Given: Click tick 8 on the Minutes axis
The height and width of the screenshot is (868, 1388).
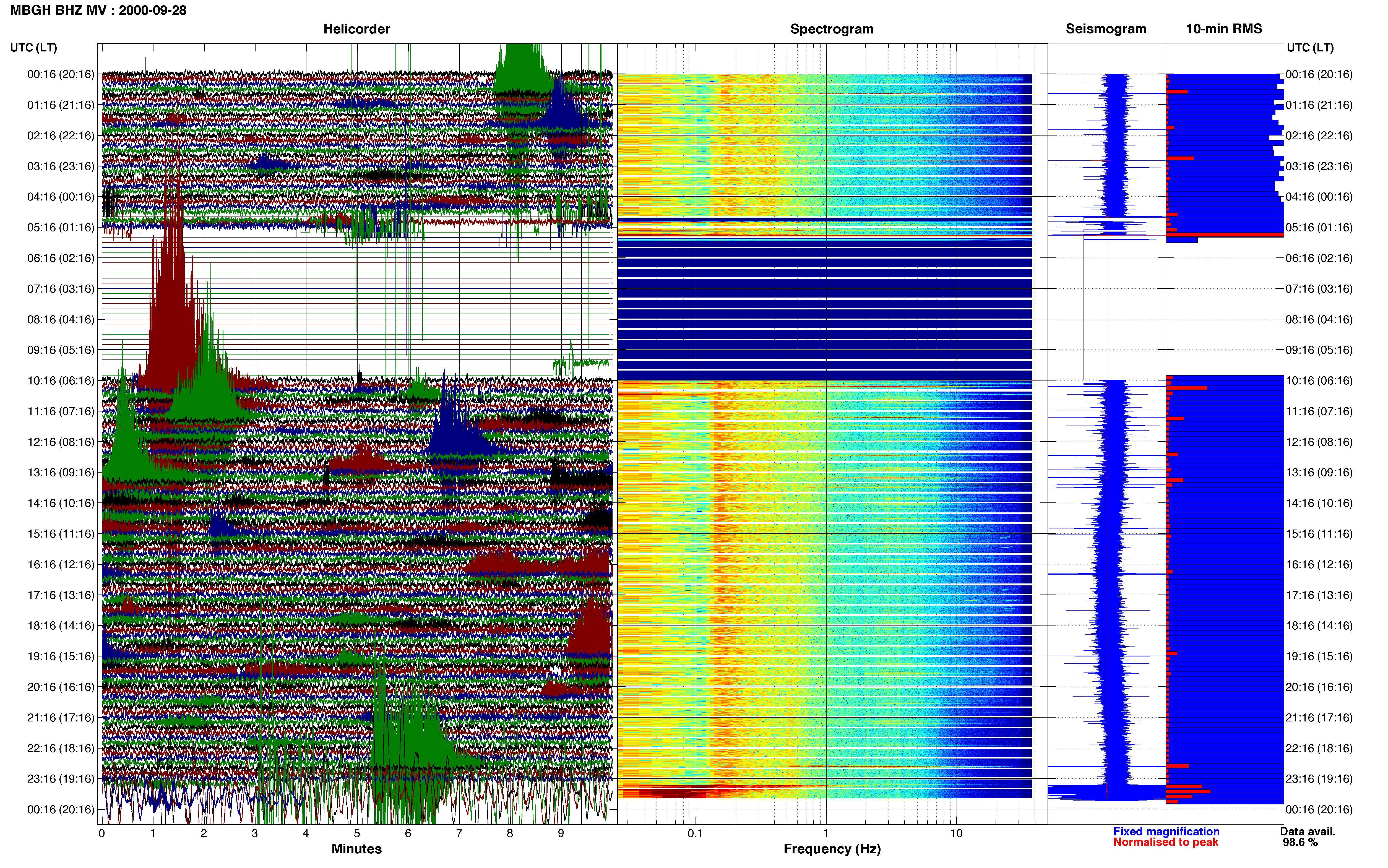Looking at the screenshot, I should click(510, 833).
